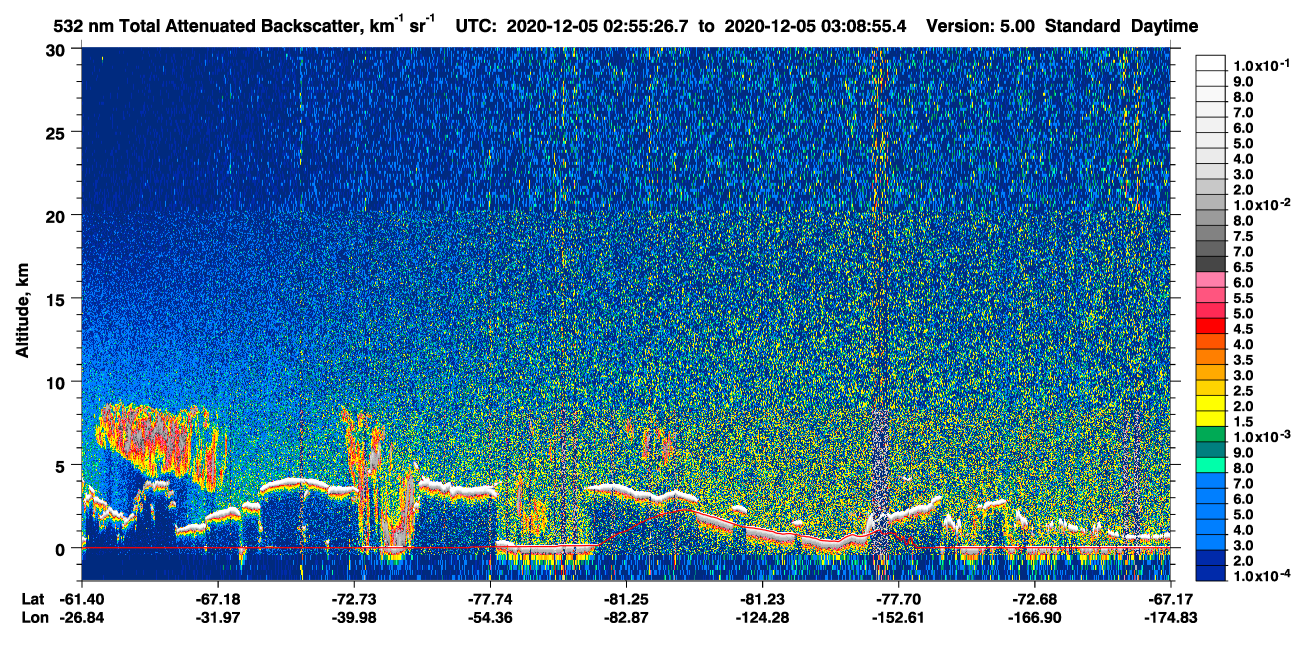
Task: Click the colorbar label 6.5
Action: pyautogui.click(x=1244, y=268)
